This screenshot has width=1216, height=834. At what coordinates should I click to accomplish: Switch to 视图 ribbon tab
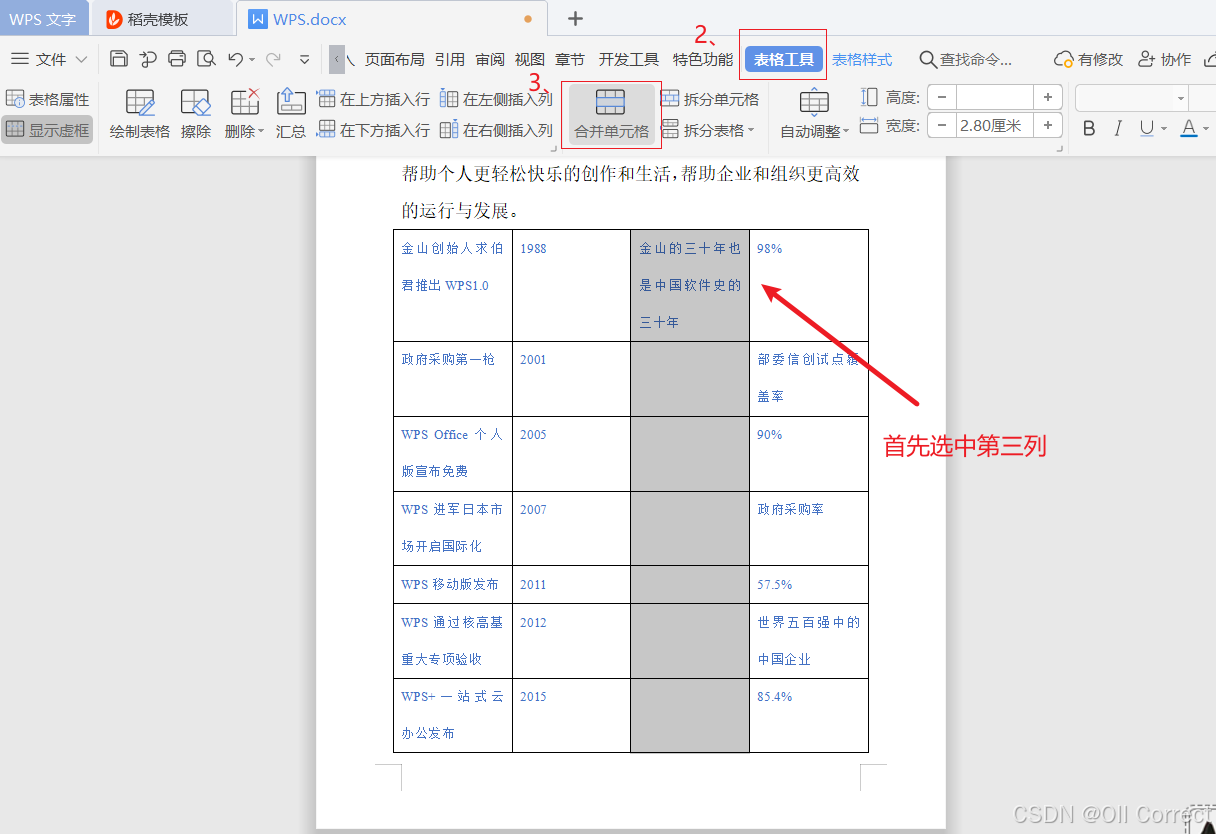click(x=530, y=59)
